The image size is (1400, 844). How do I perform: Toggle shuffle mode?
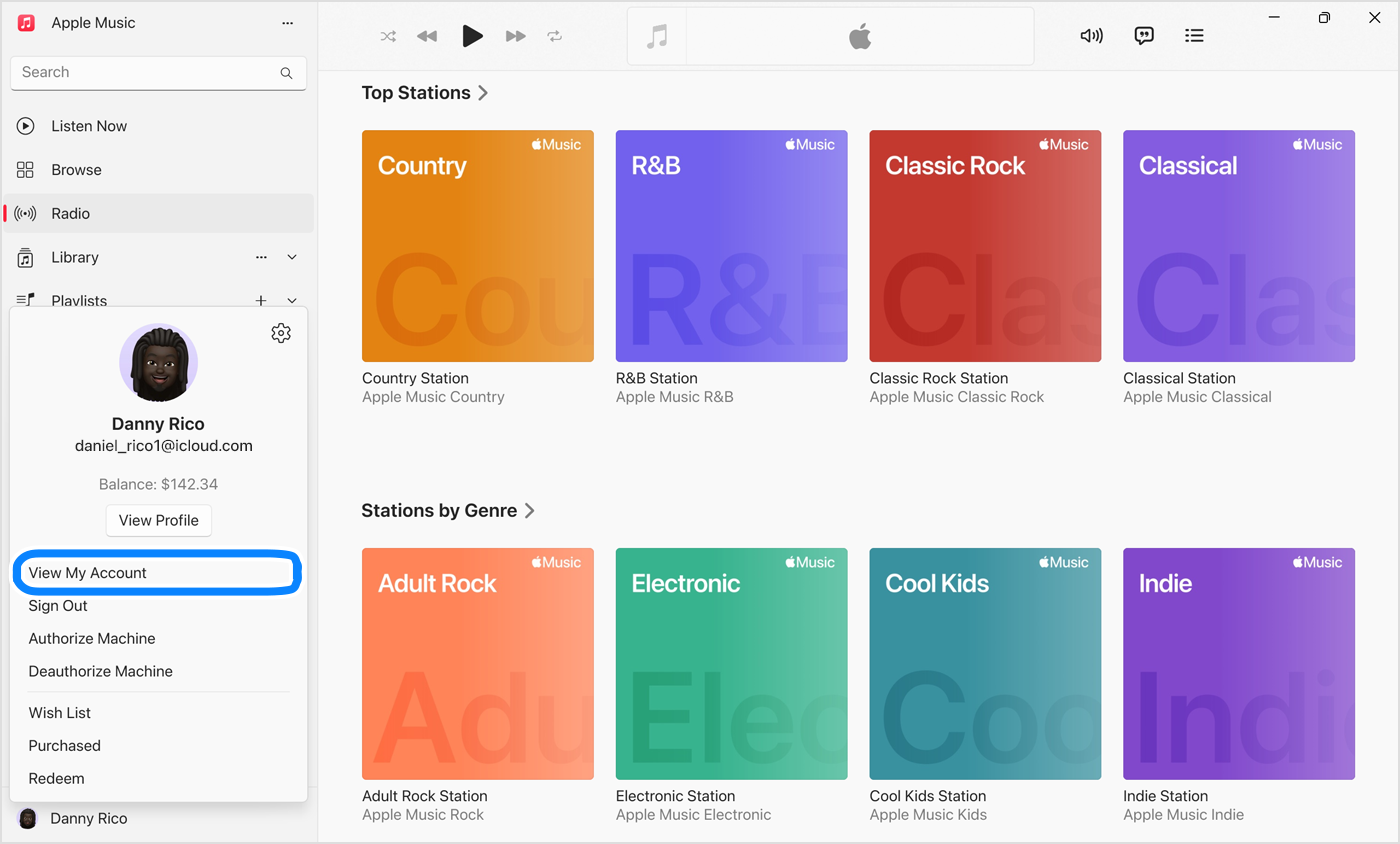click(388, 36)
